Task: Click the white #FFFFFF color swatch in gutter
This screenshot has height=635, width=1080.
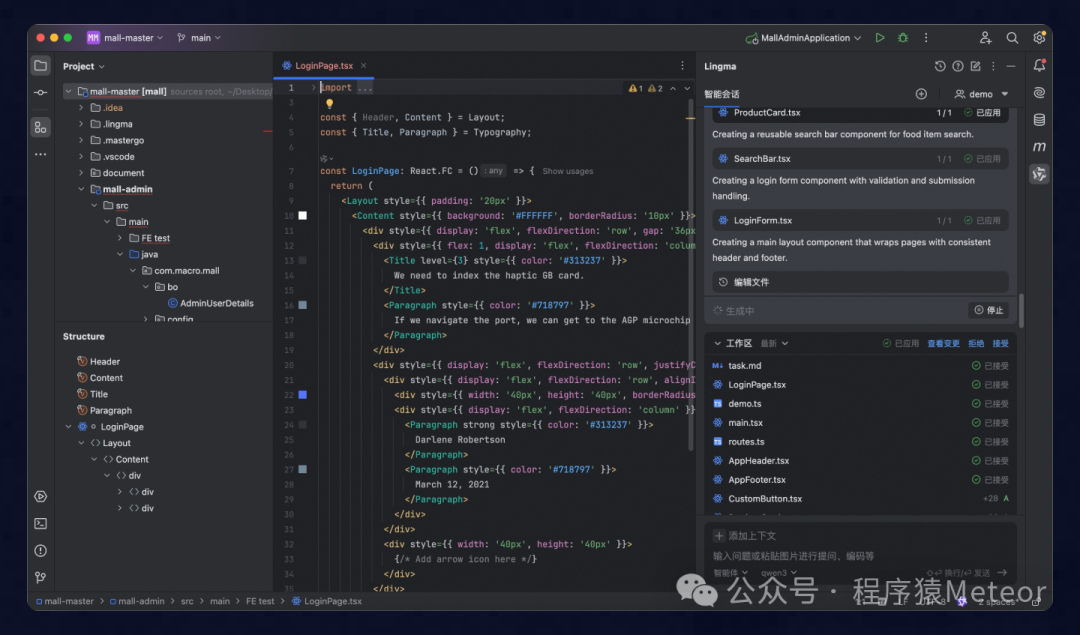Action: (302, 216)
